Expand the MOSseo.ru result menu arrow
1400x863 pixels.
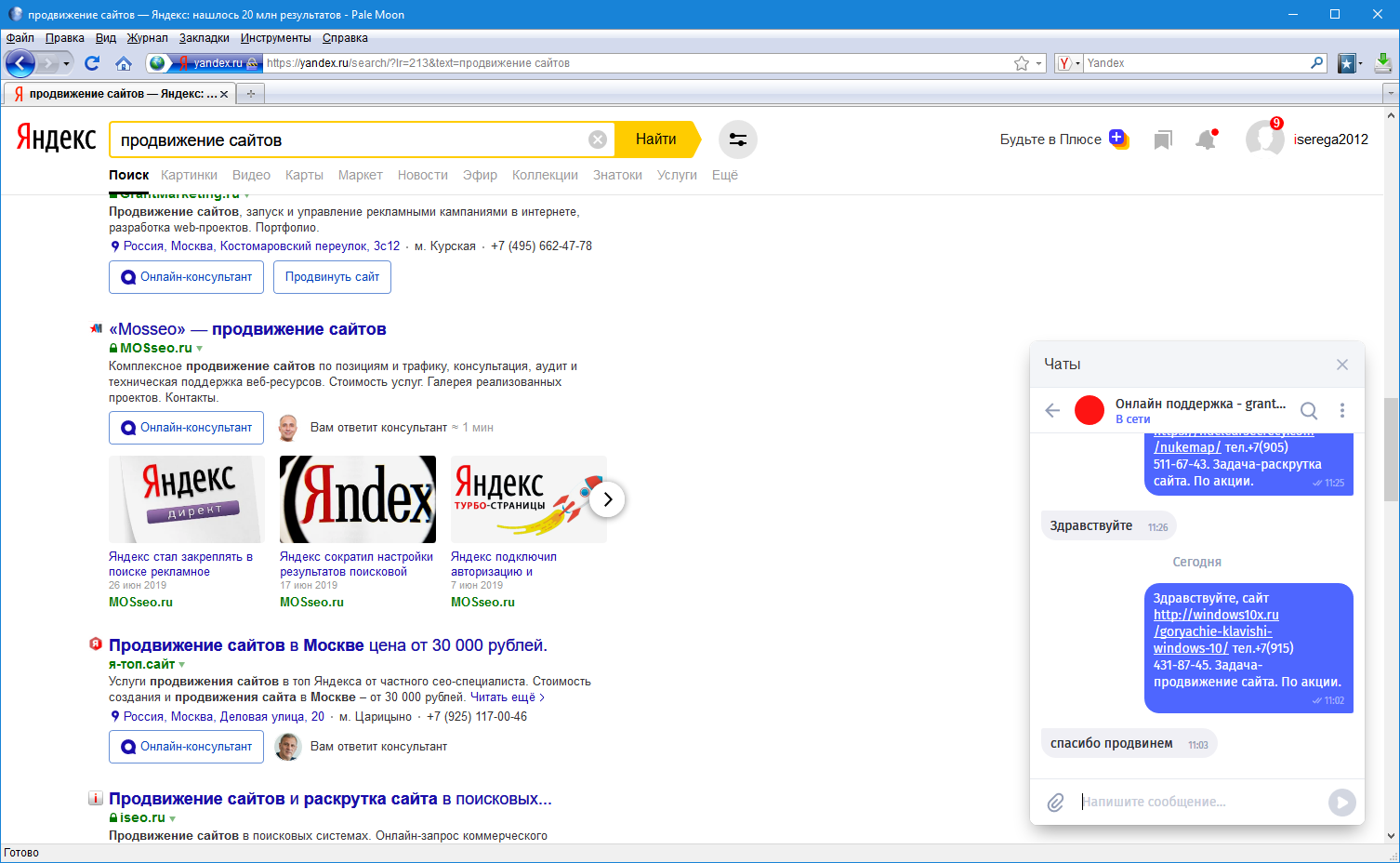pyautogui.click(x=199, y=349)
